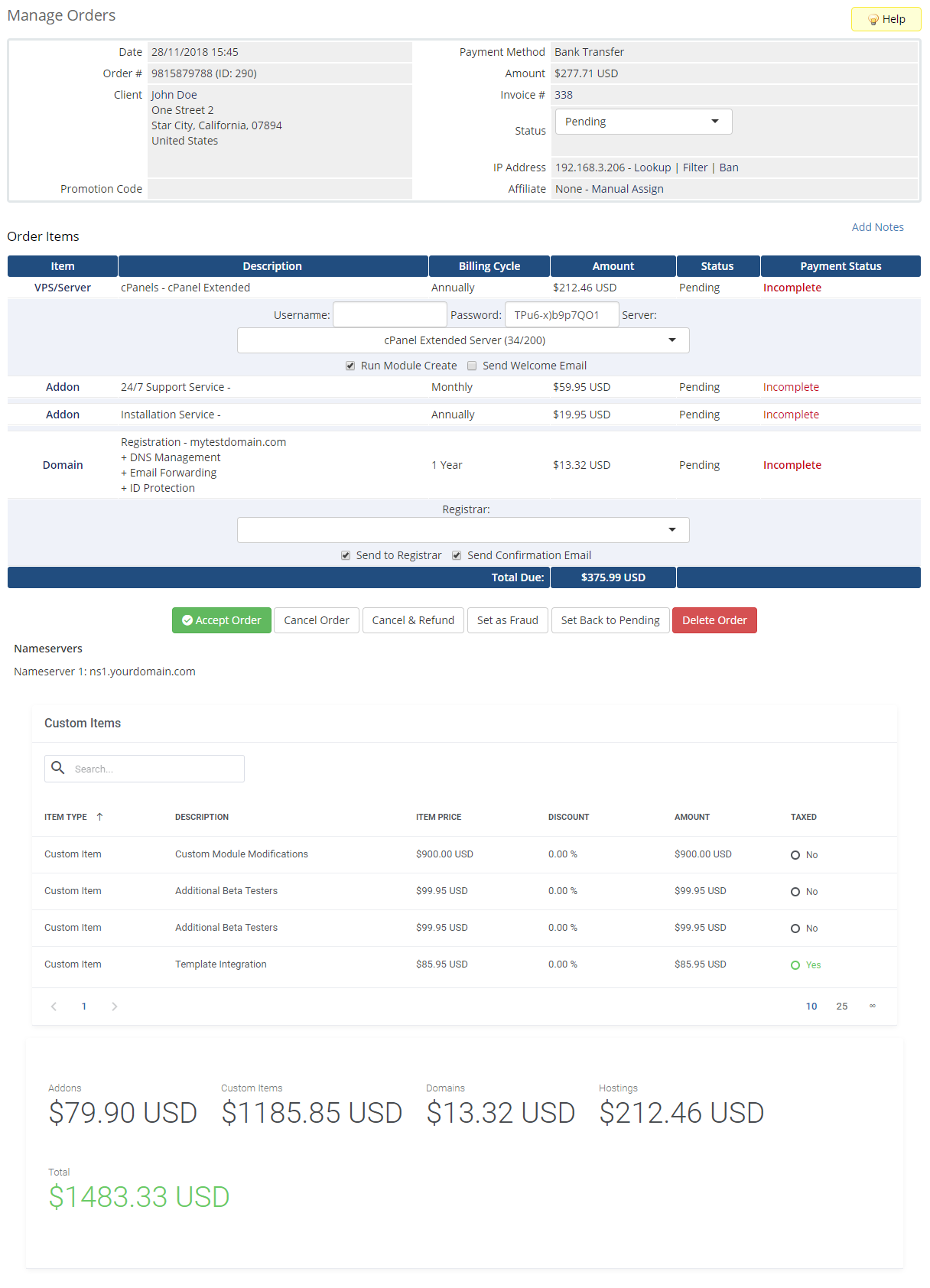Click the Password input field
The width and height of the screenshot is (930, 1288).
point(562,314)
